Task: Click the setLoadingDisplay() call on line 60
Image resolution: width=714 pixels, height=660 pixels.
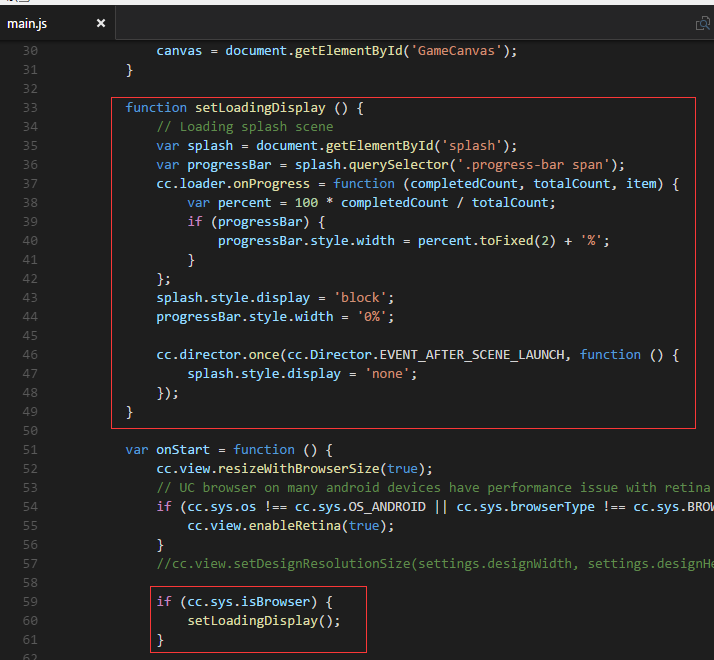Action: click(263, 620)
